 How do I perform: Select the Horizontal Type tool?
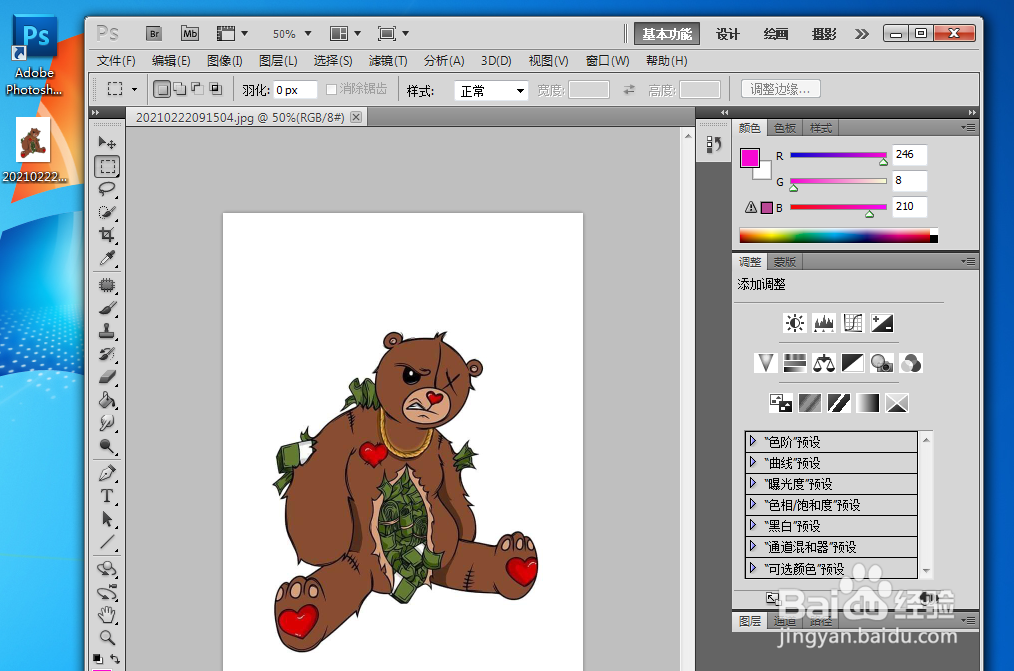point(107,496)
